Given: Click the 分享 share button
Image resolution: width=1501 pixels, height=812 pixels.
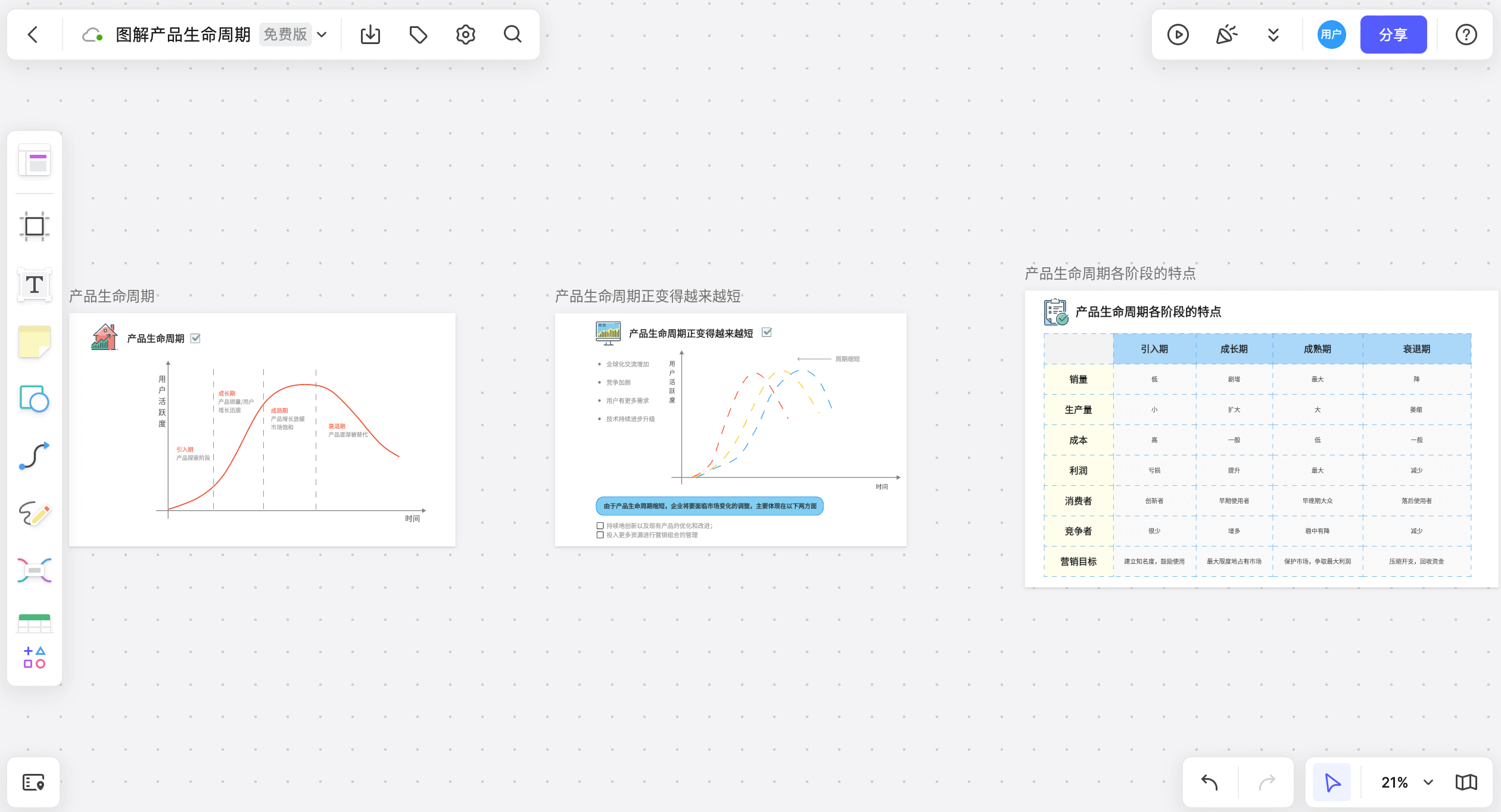Looking at the screenshot, I should (x=1393, y=35).
